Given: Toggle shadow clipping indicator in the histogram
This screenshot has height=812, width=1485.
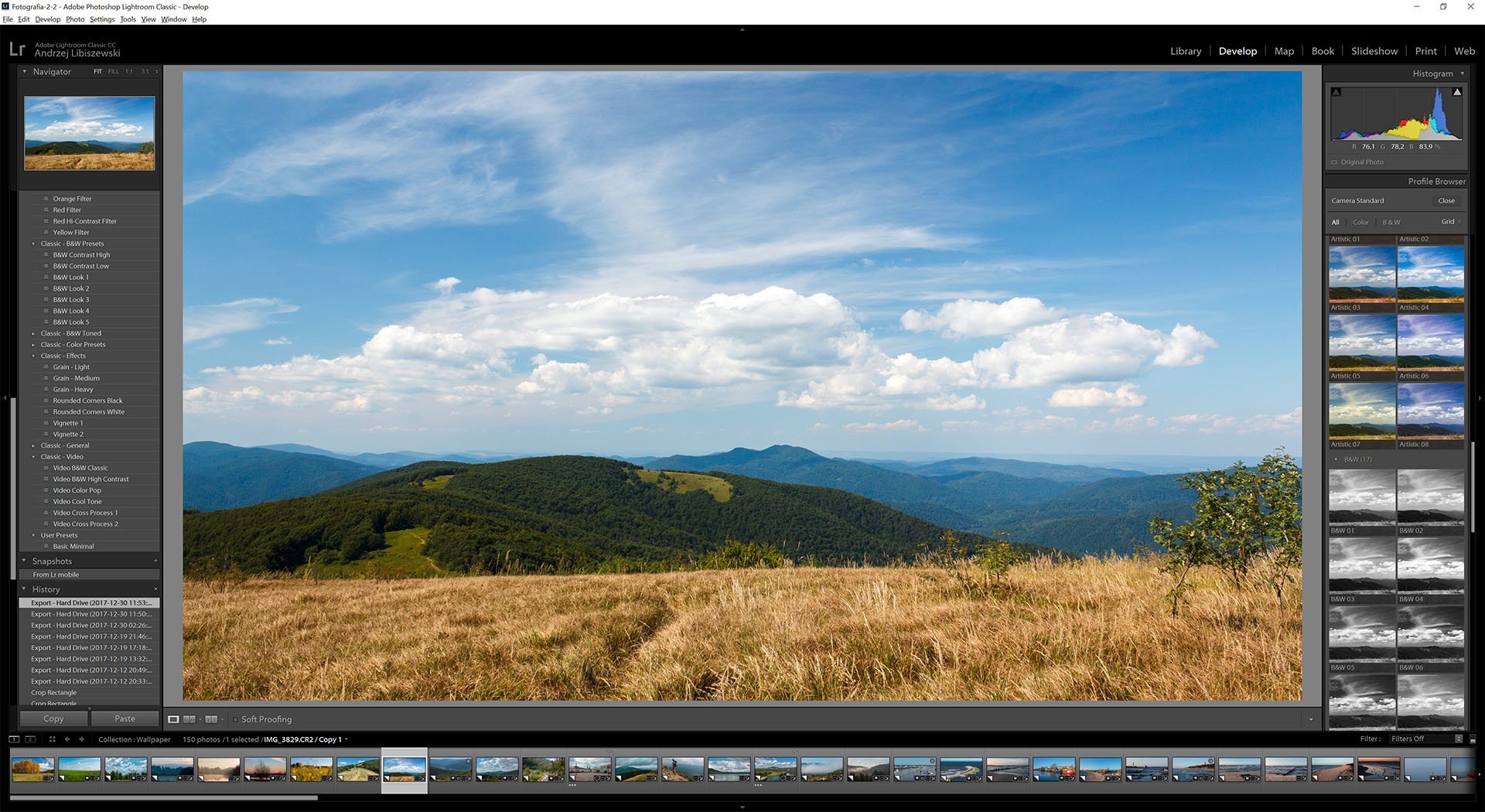Looking at the screenshot, I should pyautogui.click(x=1336, y=92).
